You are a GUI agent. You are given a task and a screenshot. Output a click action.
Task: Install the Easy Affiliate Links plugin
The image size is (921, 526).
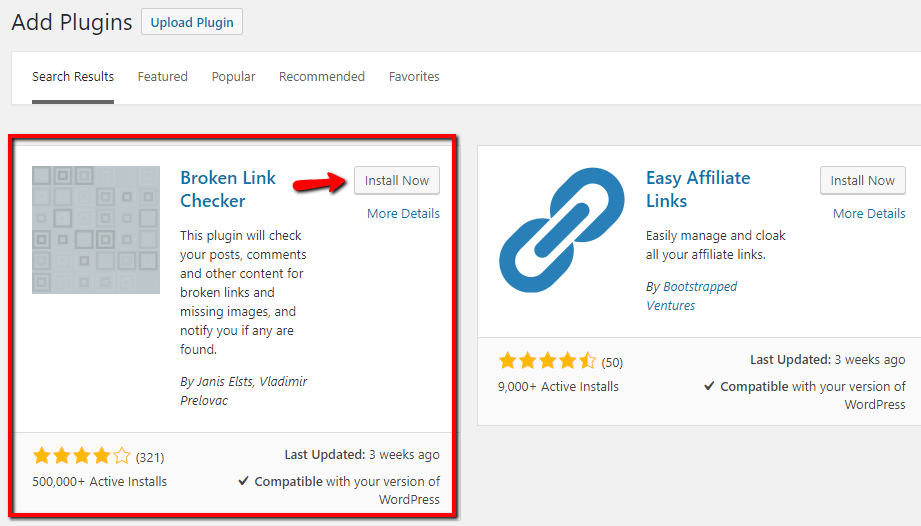pyautogui.click(x=862, y=180)
